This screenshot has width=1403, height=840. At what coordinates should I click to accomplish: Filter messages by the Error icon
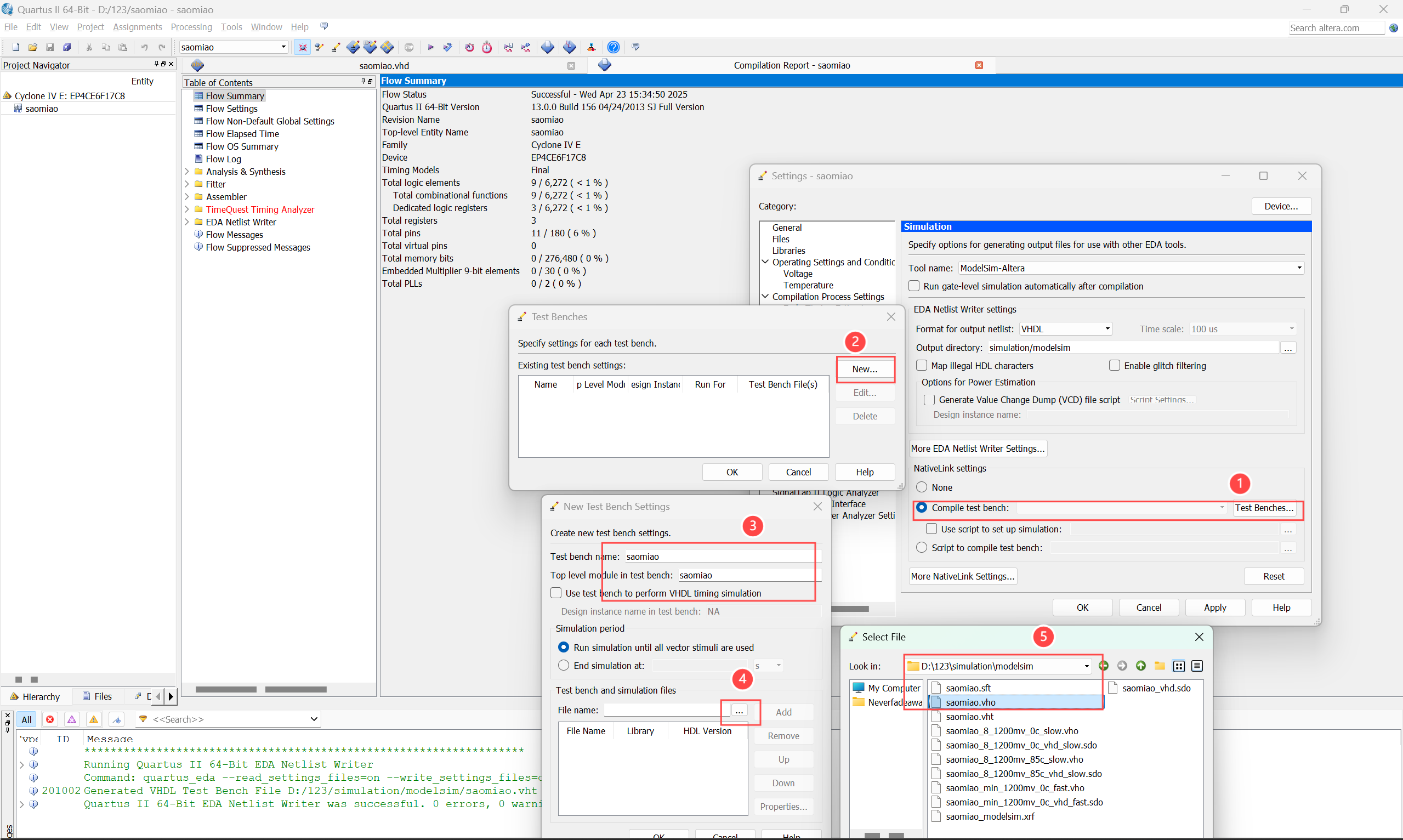50,719
